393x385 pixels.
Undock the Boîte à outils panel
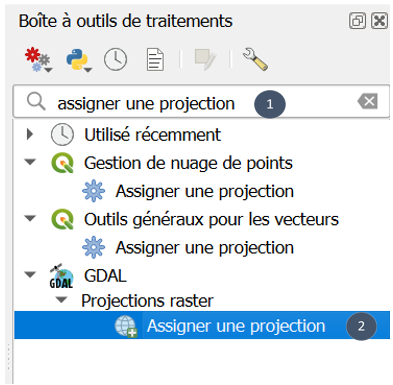coord(357,21)
